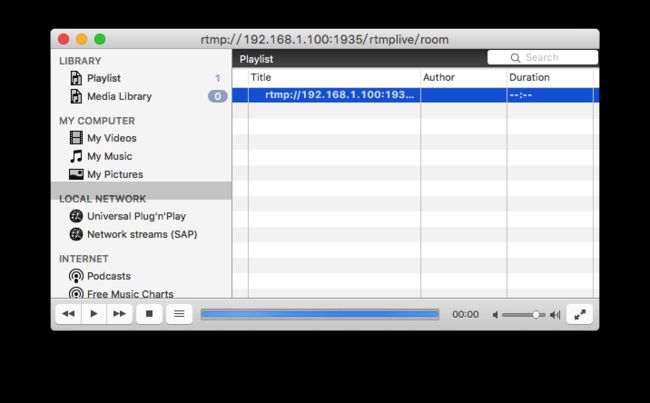Open Network streams (SAP)
The width and height of the screenshot is (650, 403).
coord(141,234)
